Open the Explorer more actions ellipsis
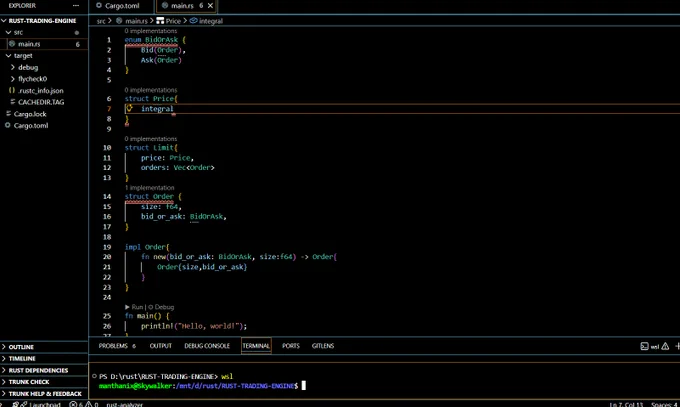 click(x=76, y=6)
